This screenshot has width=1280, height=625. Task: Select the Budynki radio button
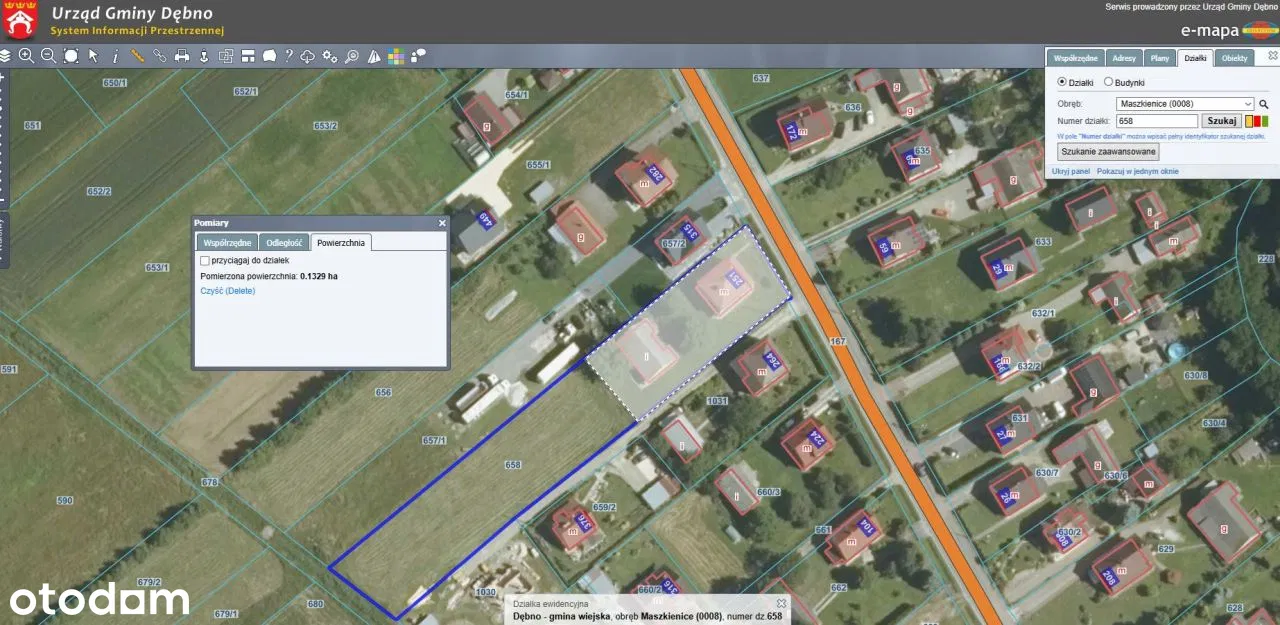tap(1108, 82)
